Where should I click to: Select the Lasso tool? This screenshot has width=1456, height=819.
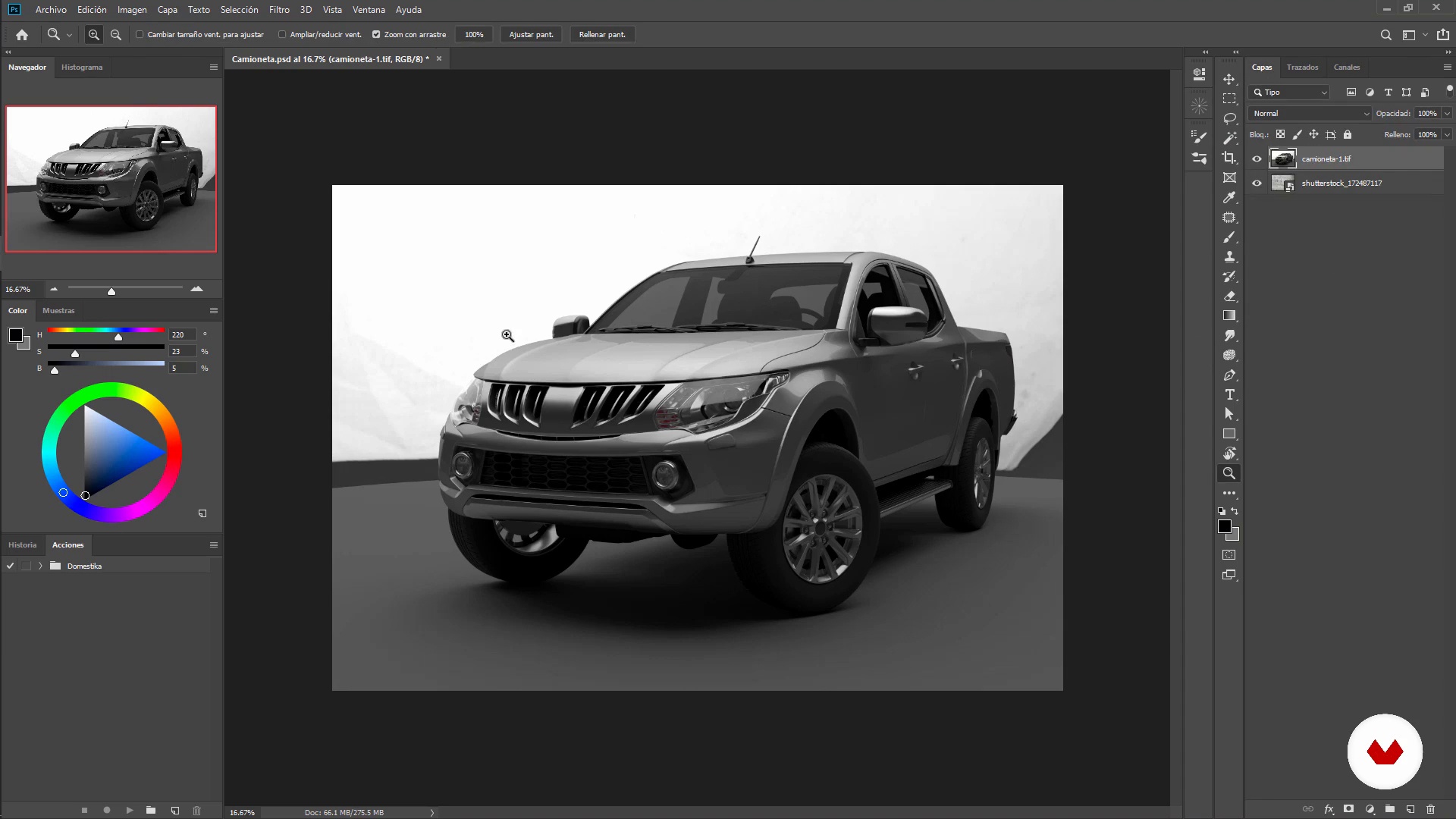point(1229,119)
